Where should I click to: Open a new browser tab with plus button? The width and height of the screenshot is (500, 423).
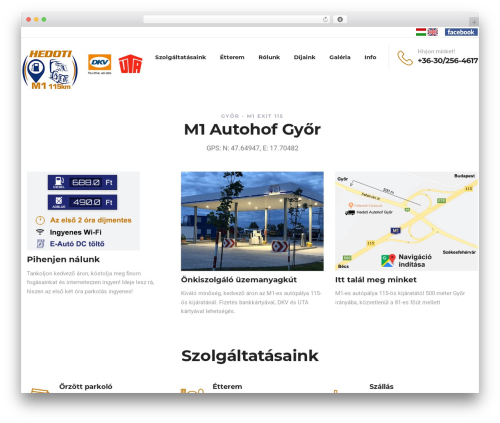coord(474,22)
